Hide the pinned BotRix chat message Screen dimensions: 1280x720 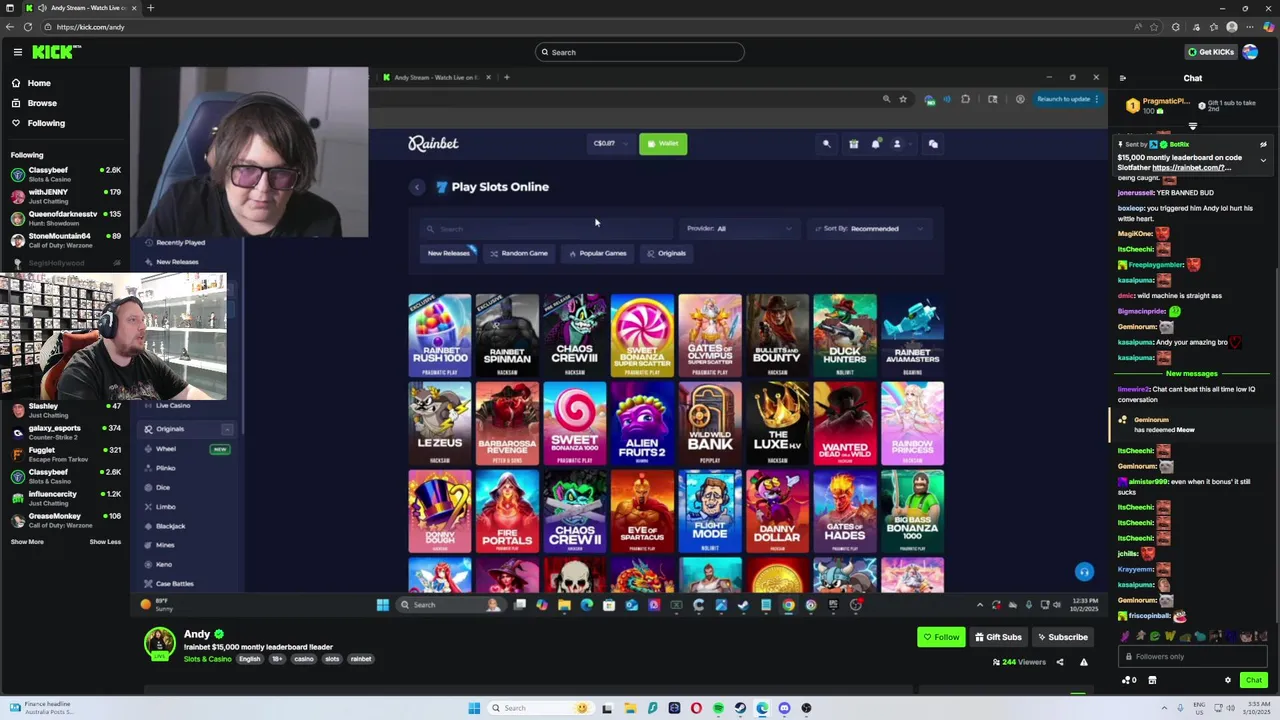pyautogui.click(x=1263, y=144)
